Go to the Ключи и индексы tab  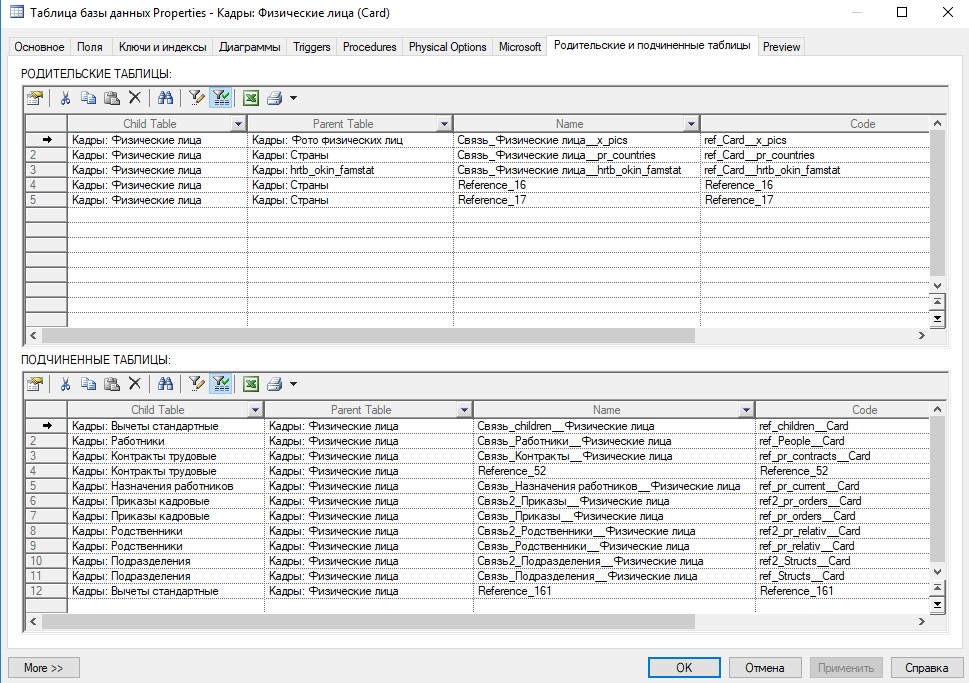coord(163,47)
